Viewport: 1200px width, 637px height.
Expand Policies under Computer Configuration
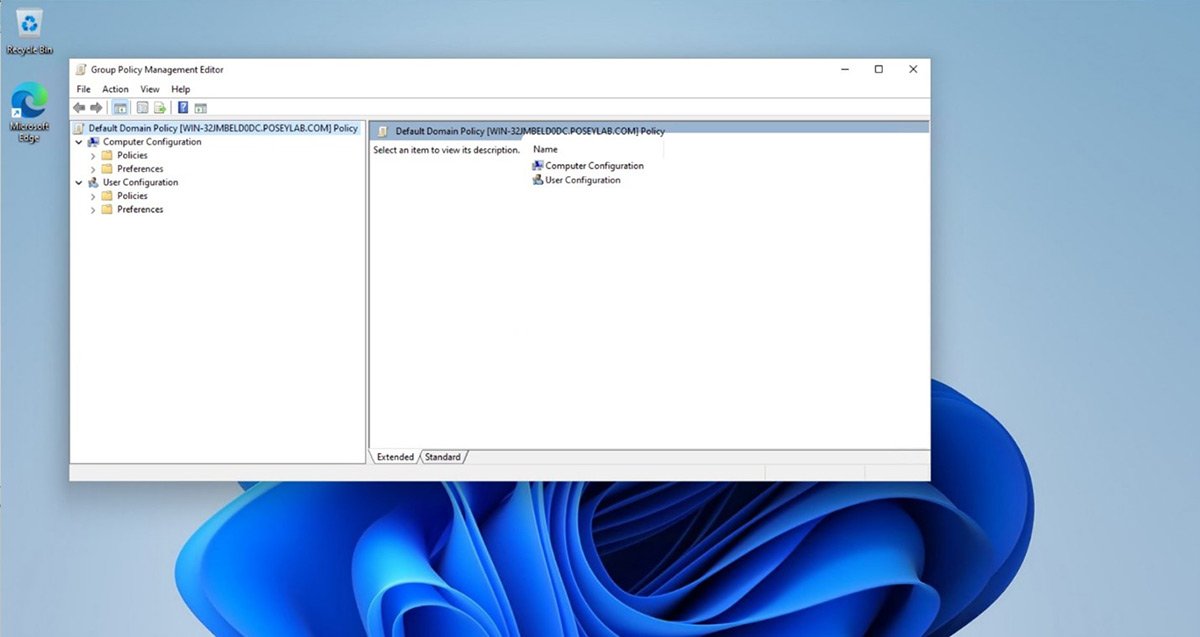point(93,156)
